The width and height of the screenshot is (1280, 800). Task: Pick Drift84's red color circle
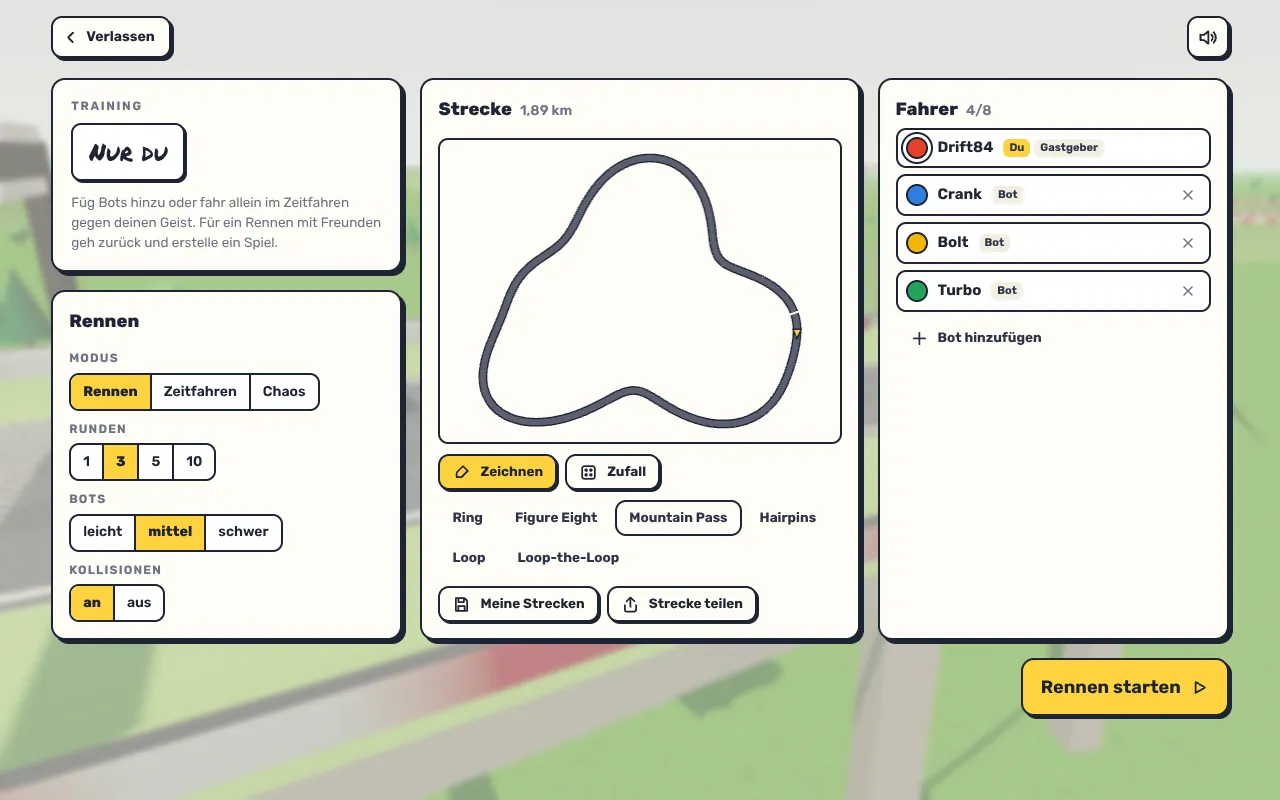[917, 148]
